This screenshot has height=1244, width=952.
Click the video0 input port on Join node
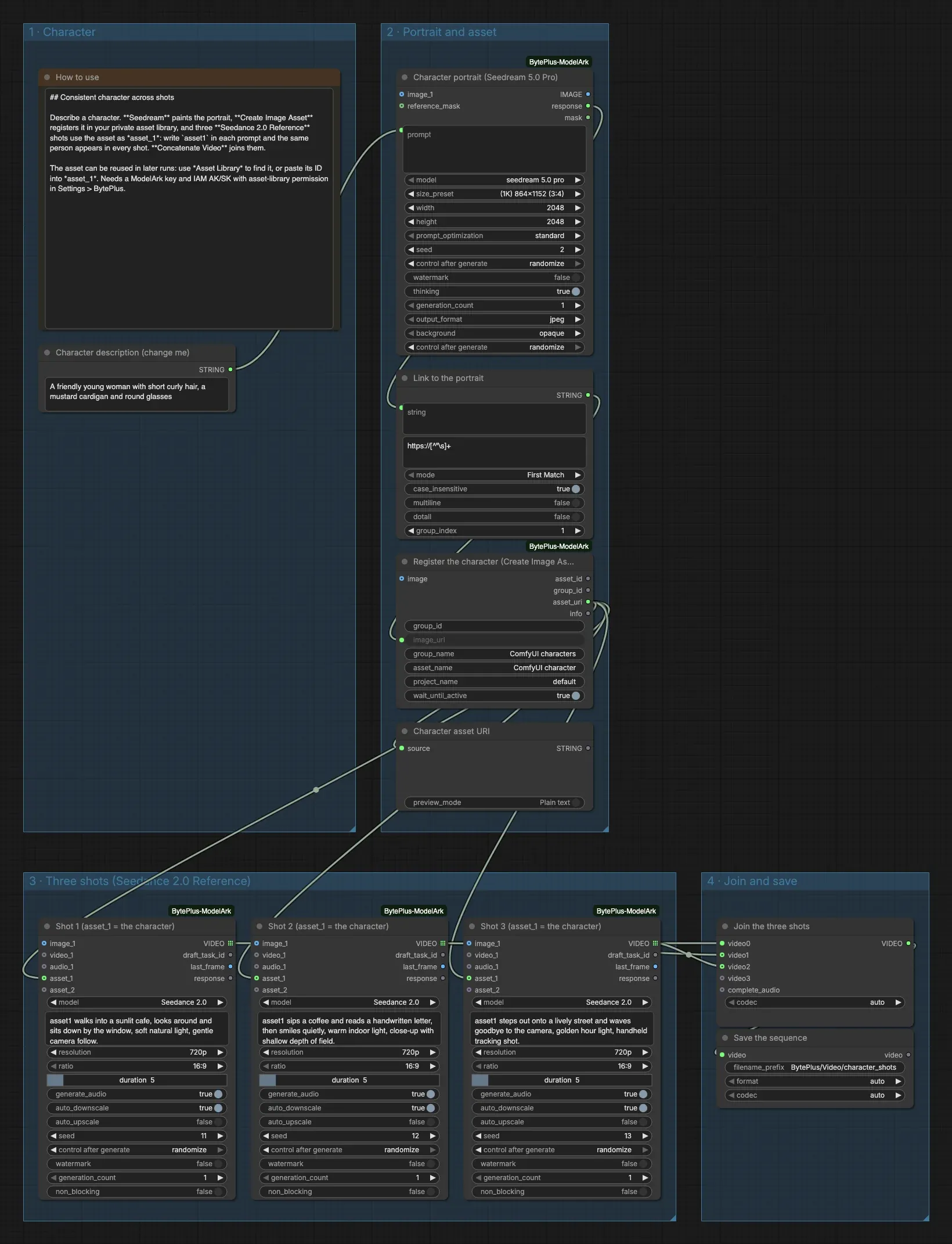722,944
